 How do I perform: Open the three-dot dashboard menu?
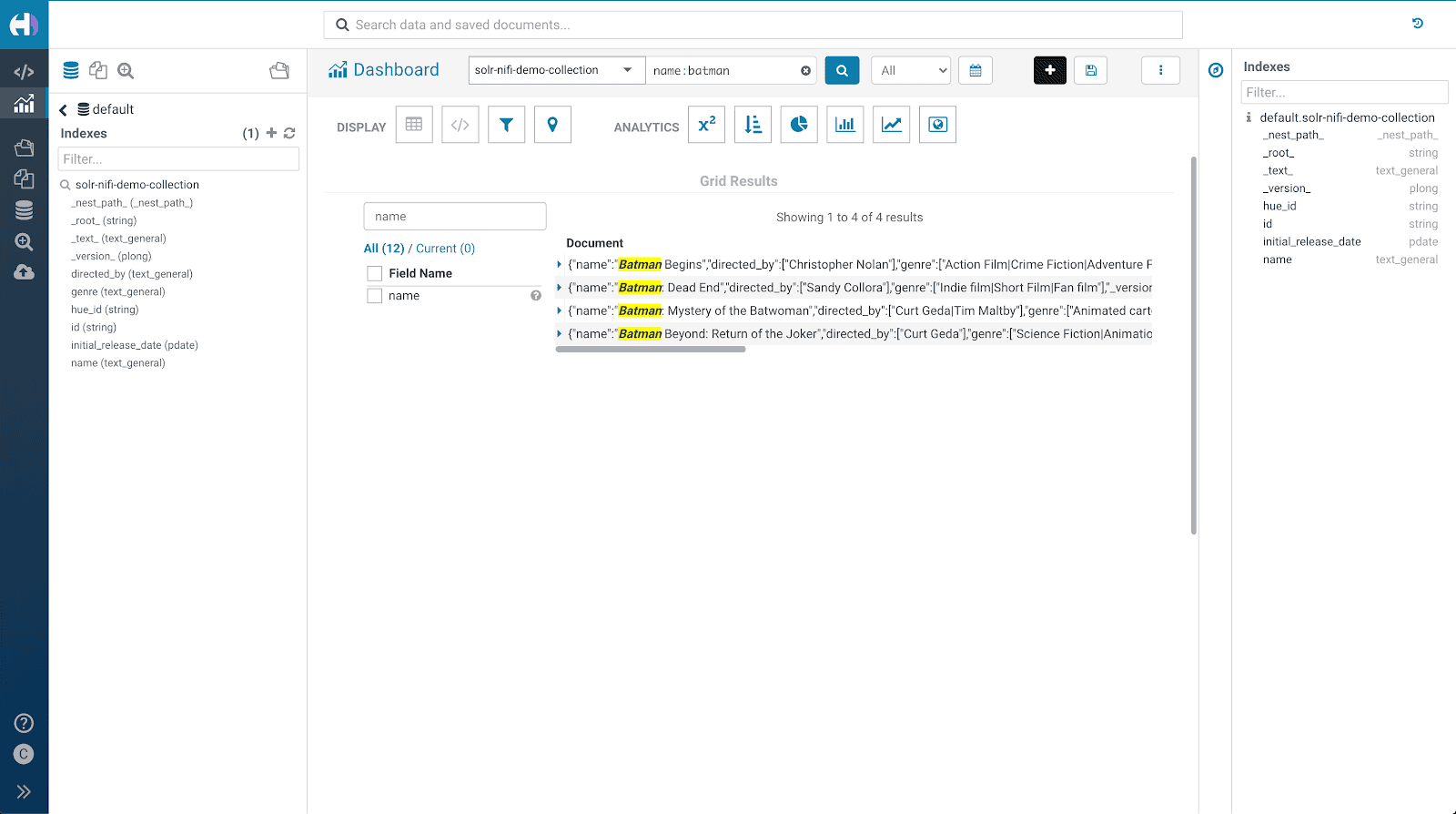click(1160, 70)
